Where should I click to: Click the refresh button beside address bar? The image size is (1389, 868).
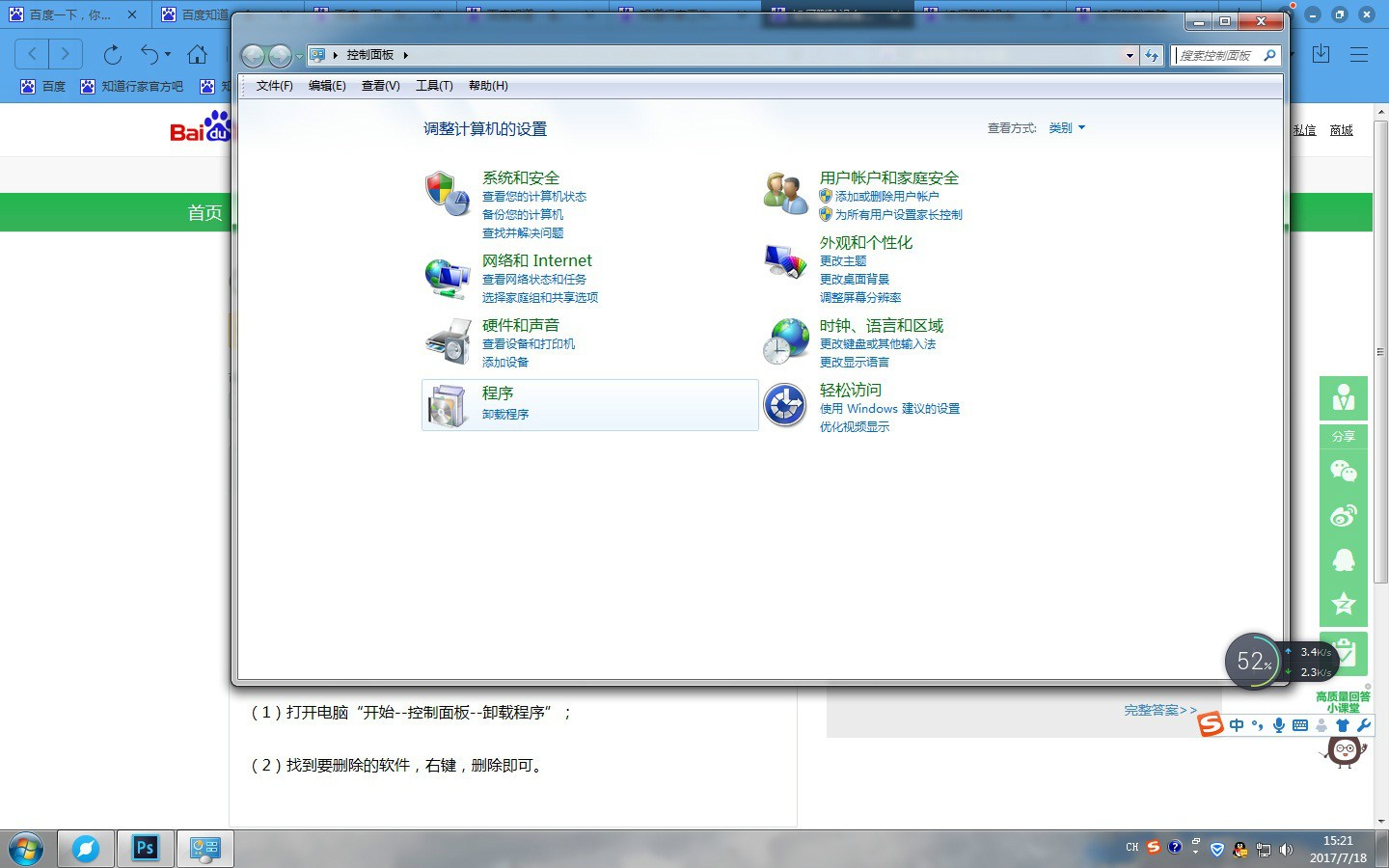1152,55
